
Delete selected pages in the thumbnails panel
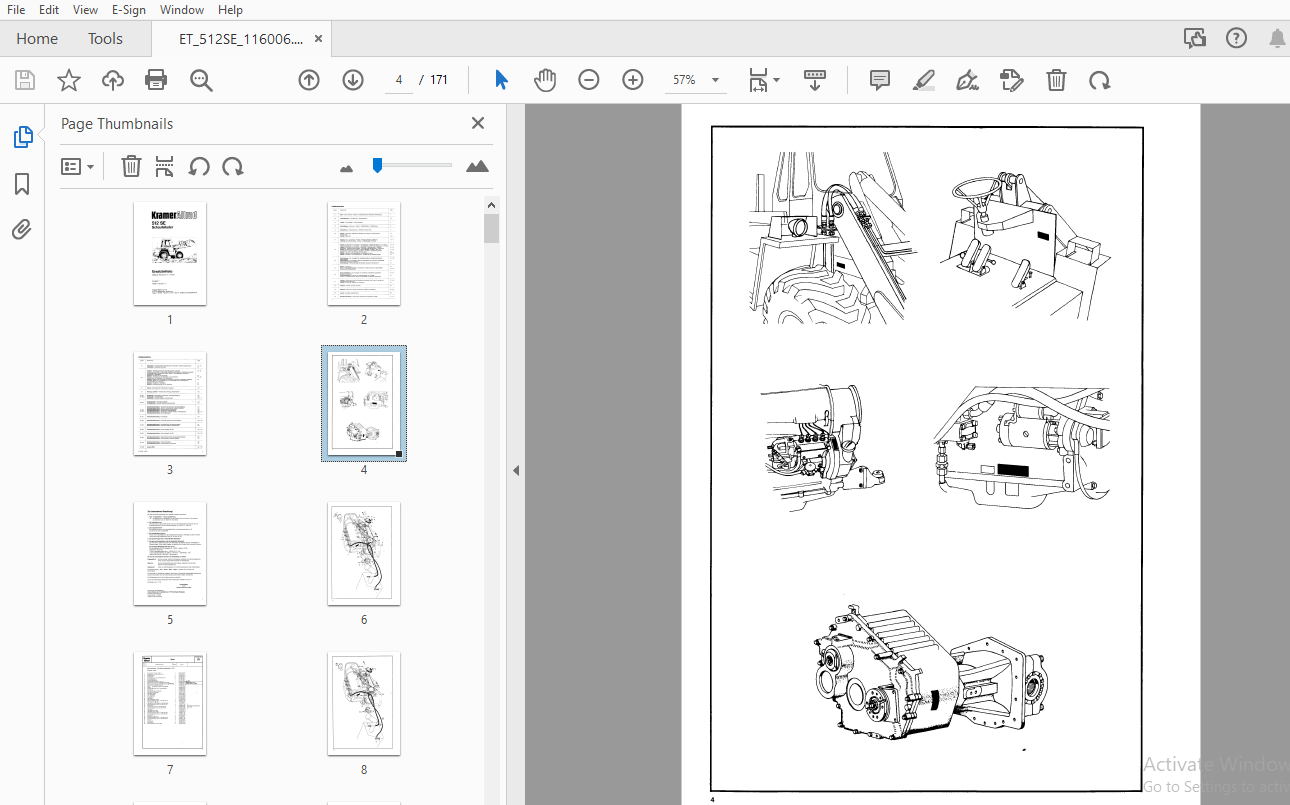point(131,166)
